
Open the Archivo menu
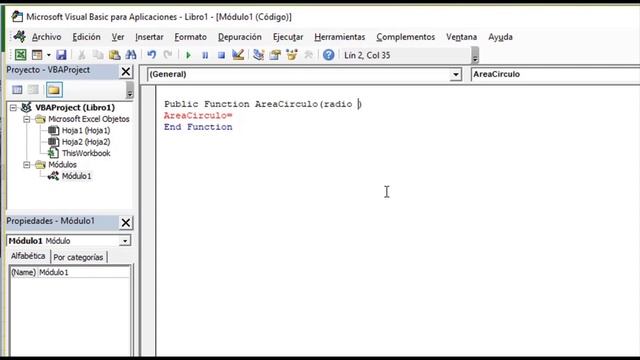(47, 37)
